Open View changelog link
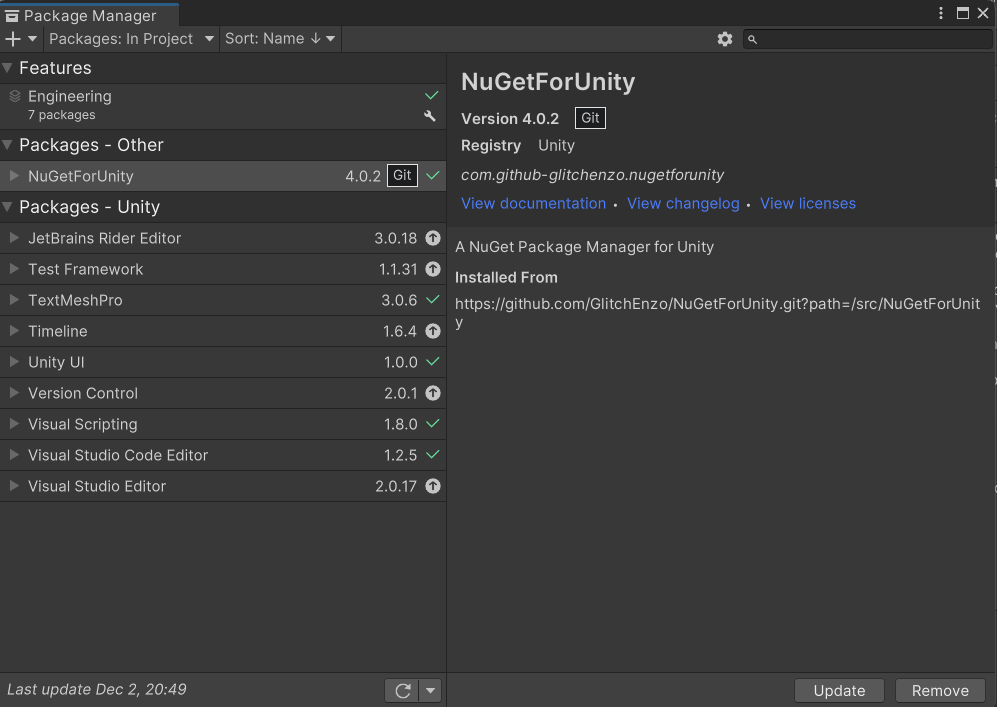Screen dimensions: 997x707 point(683,203)
